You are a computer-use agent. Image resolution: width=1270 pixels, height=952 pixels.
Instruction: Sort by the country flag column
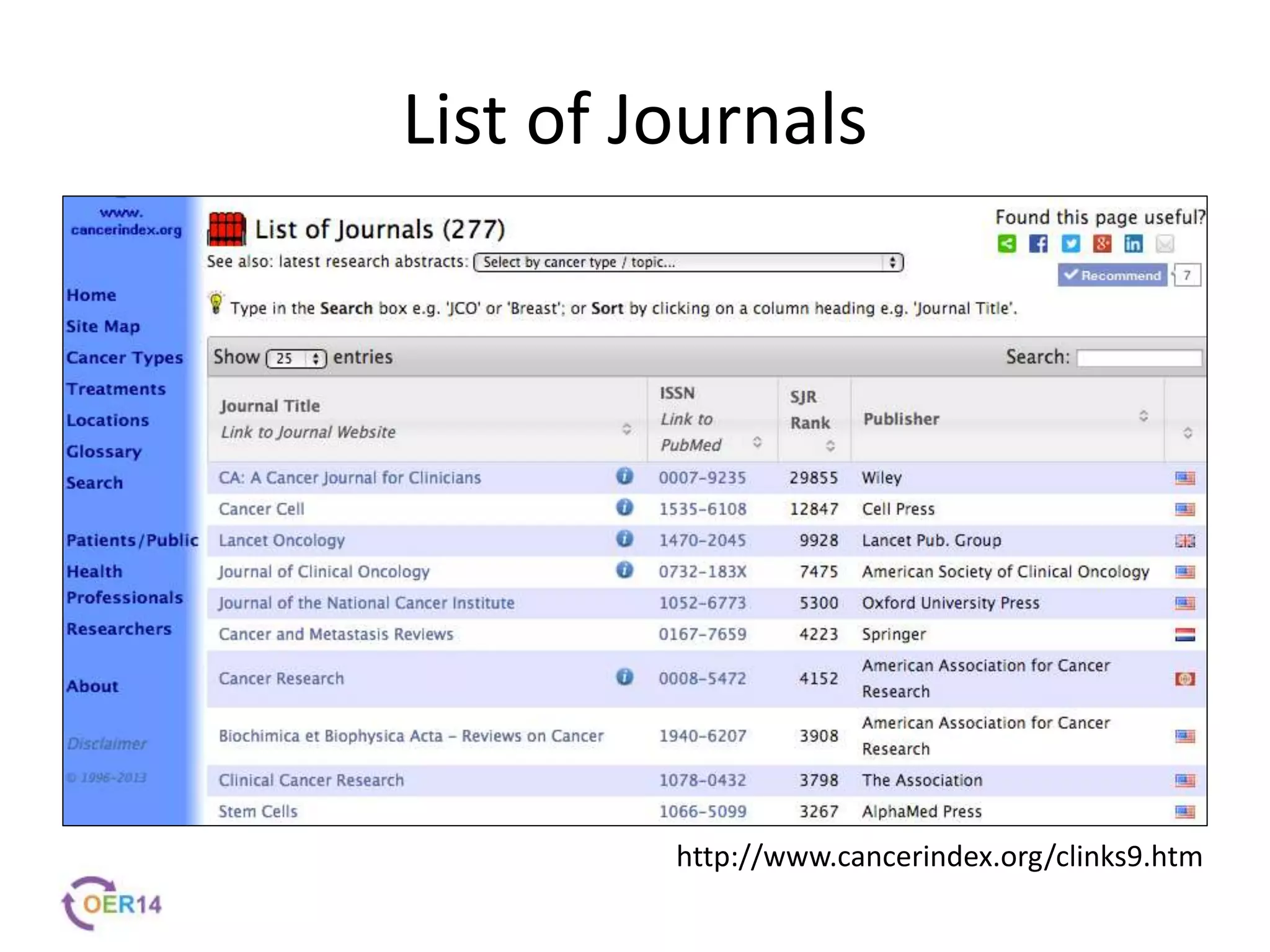tap(1186, 420)
